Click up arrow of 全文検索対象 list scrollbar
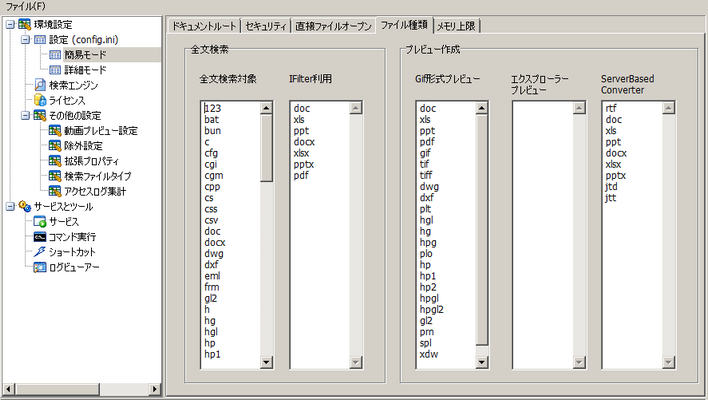 [266, 108]
